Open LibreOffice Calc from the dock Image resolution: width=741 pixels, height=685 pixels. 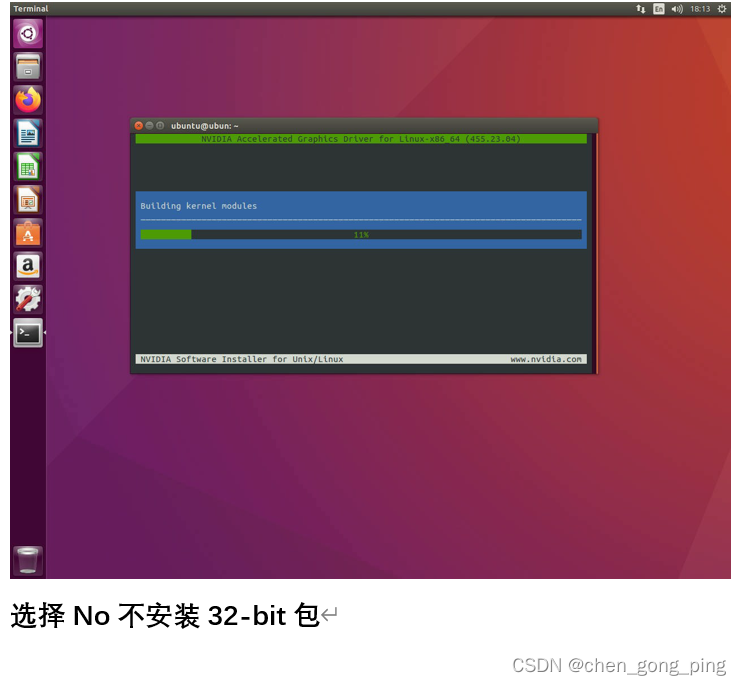point(28,167)
